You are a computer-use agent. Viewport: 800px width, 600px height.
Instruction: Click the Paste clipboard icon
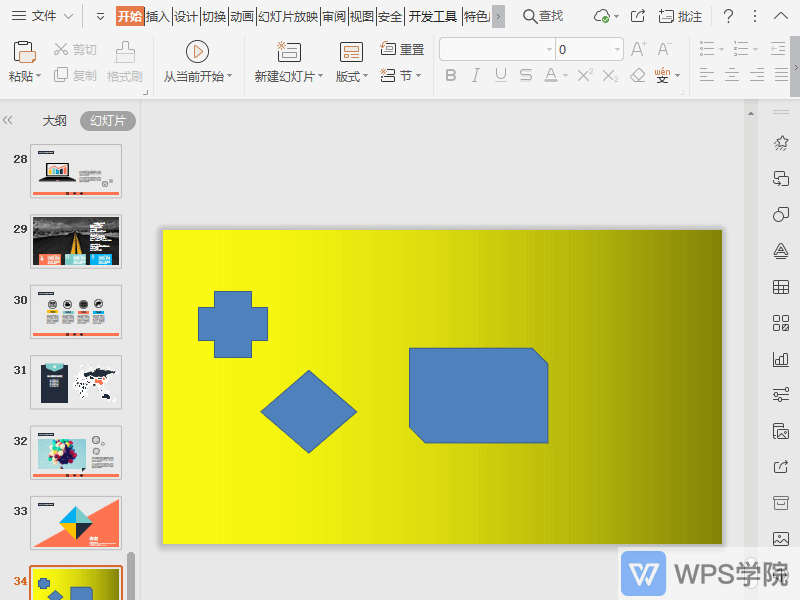[23, 52]
